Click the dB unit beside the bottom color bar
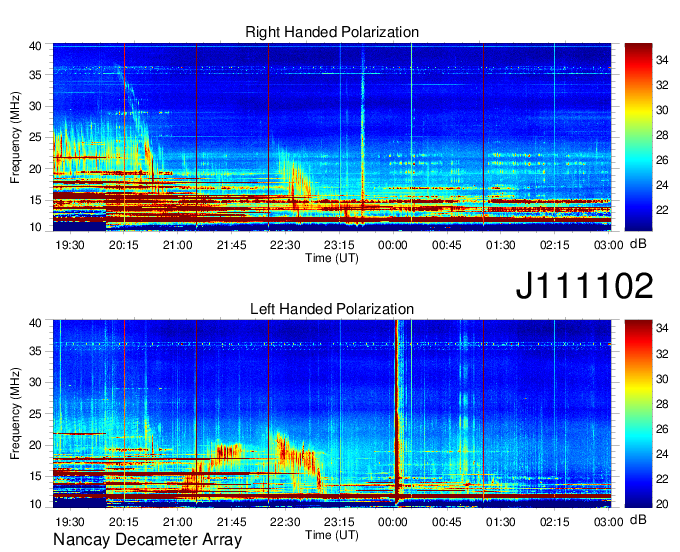 pos(638,519)
